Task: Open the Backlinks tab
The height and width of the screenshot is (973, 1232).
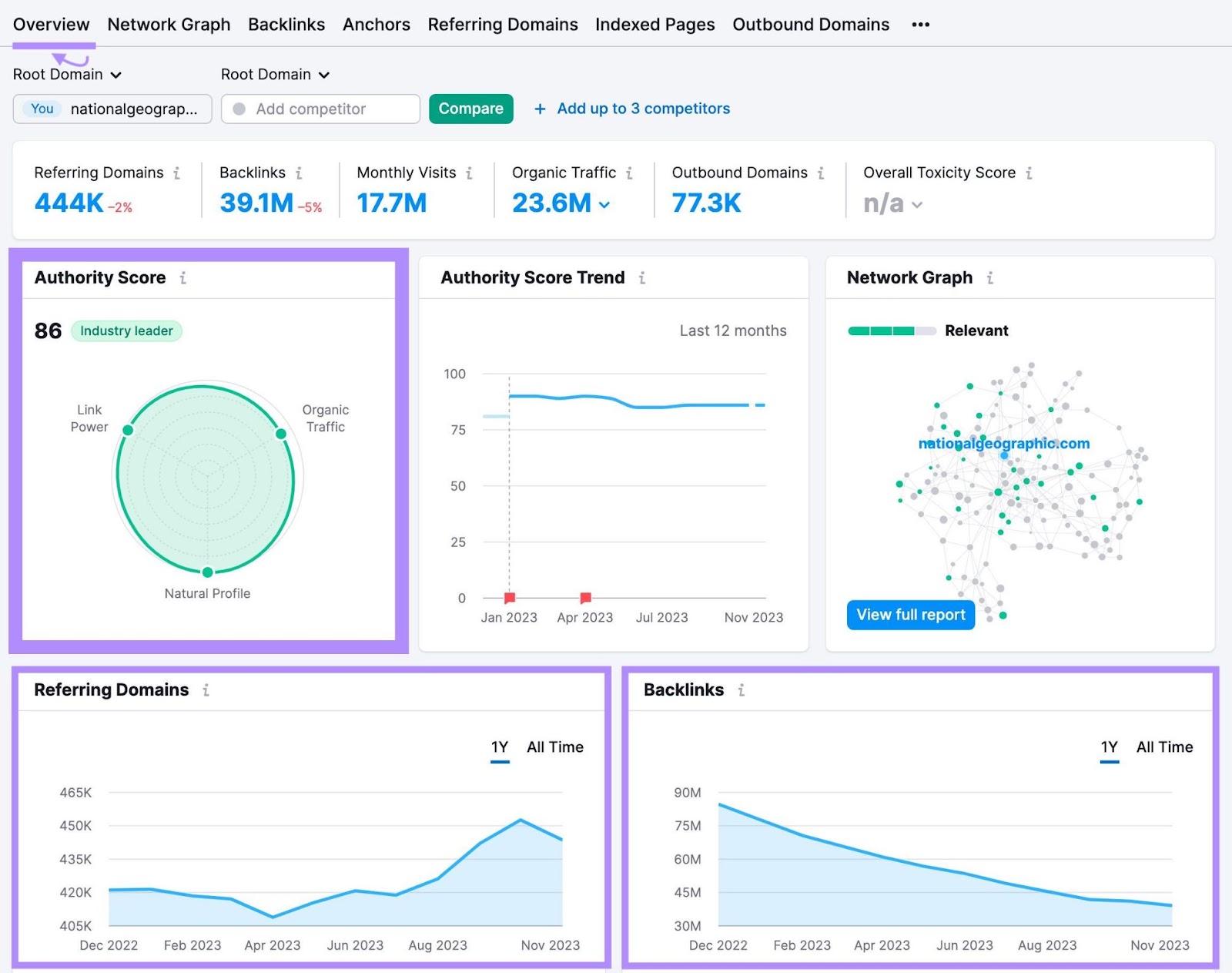Action: 286,25
